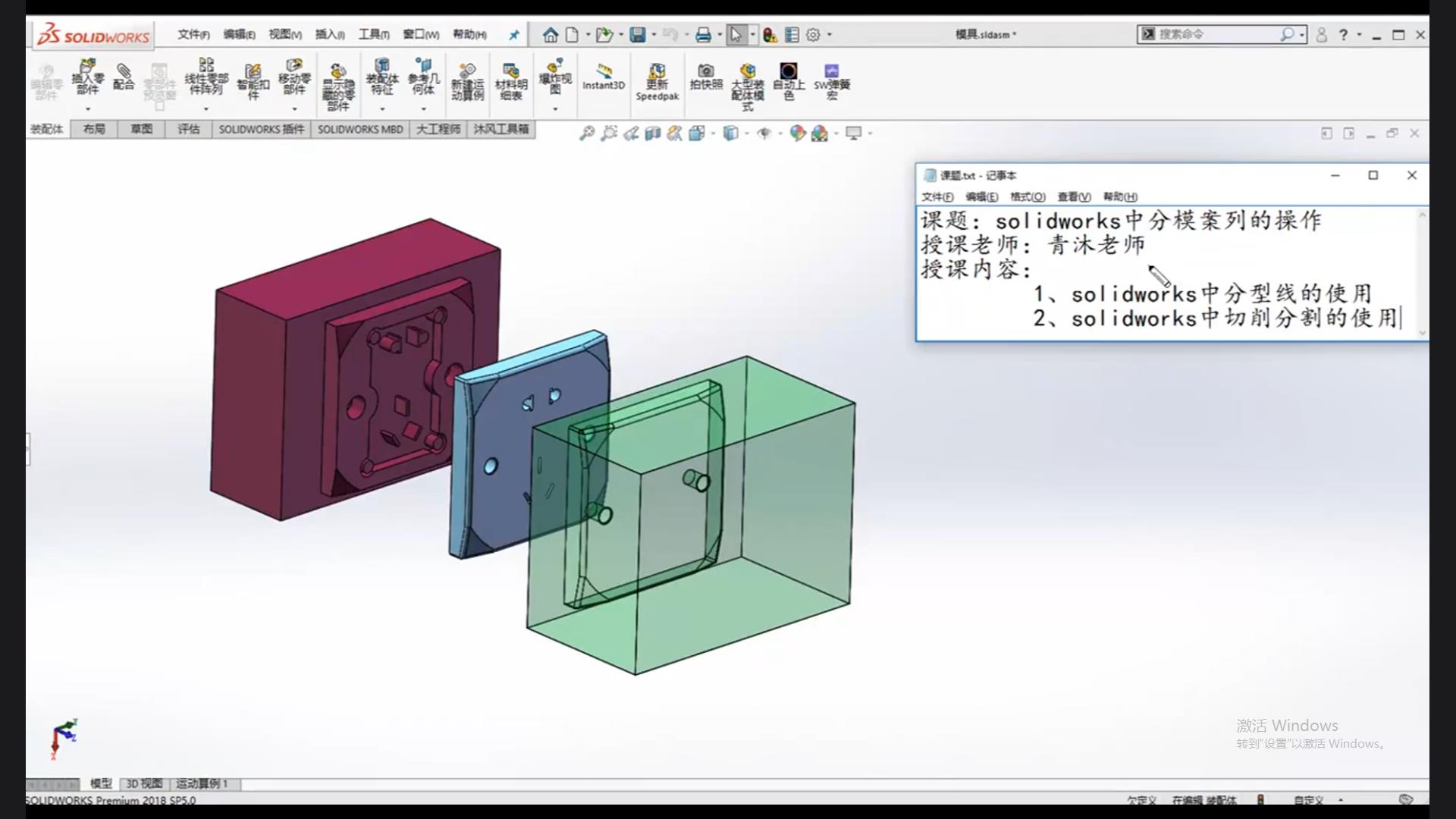This screenshot has width=1456, height=819.
Task: Open the Options gear icon
Action: coord(813,34)
